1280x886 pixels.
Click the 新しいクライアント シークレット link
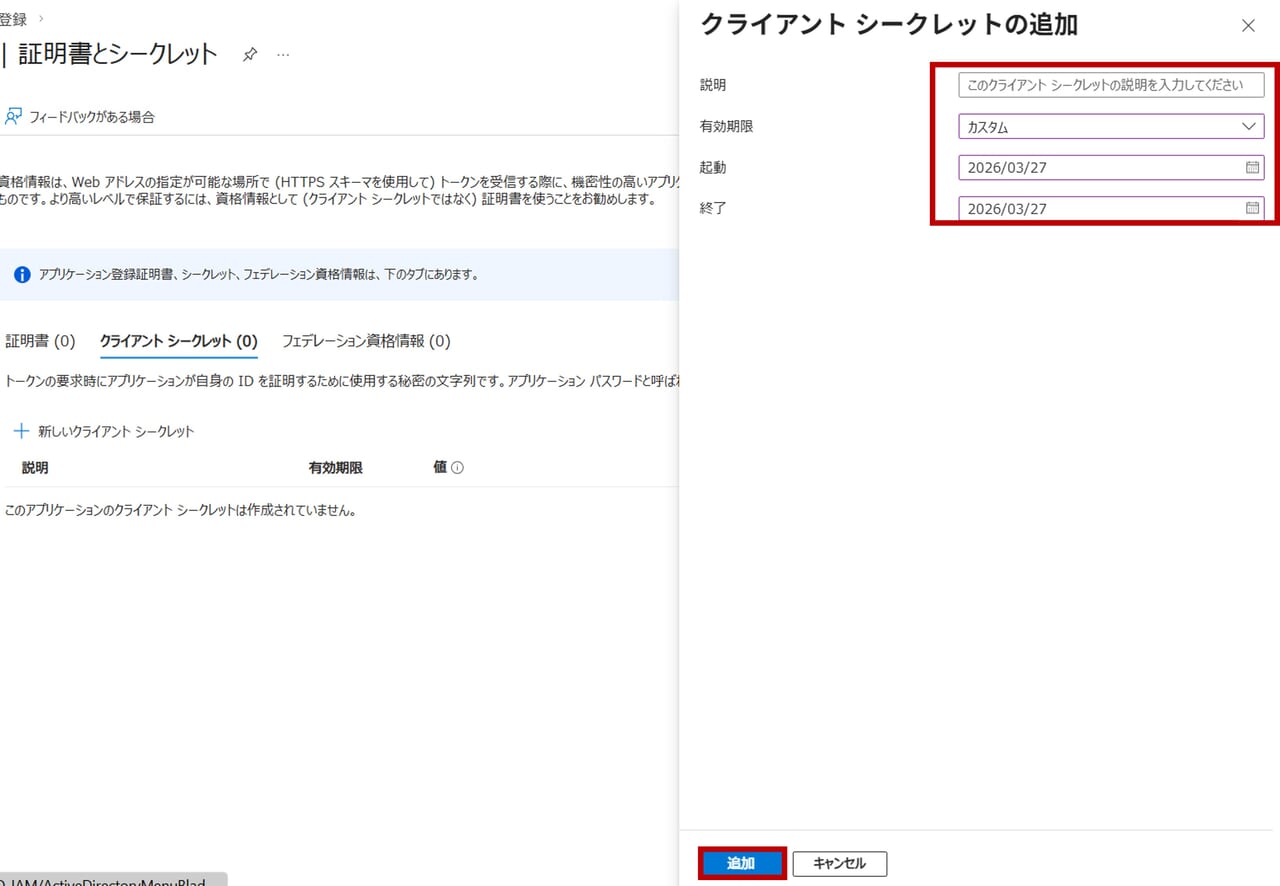(116, 431)
